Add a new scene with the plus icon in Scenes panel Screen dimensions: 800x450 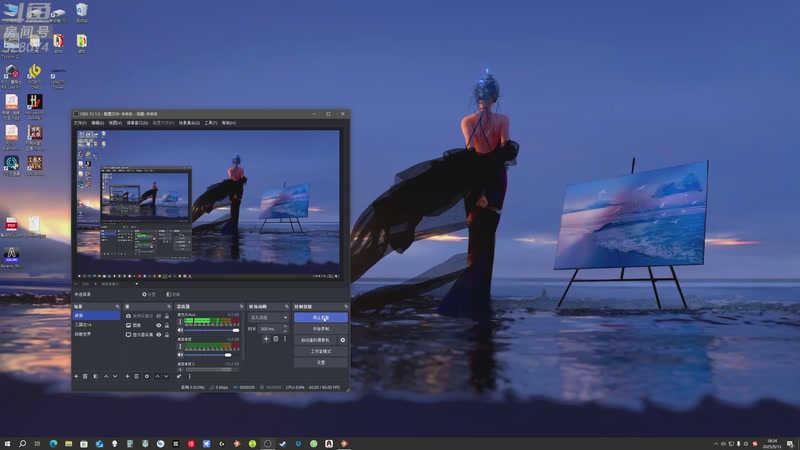click(x=76, y=376)
